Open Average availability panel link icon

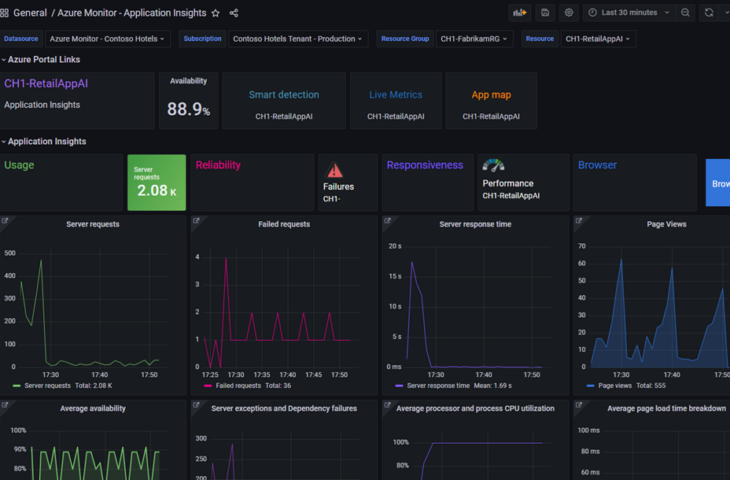pos(5,405)
